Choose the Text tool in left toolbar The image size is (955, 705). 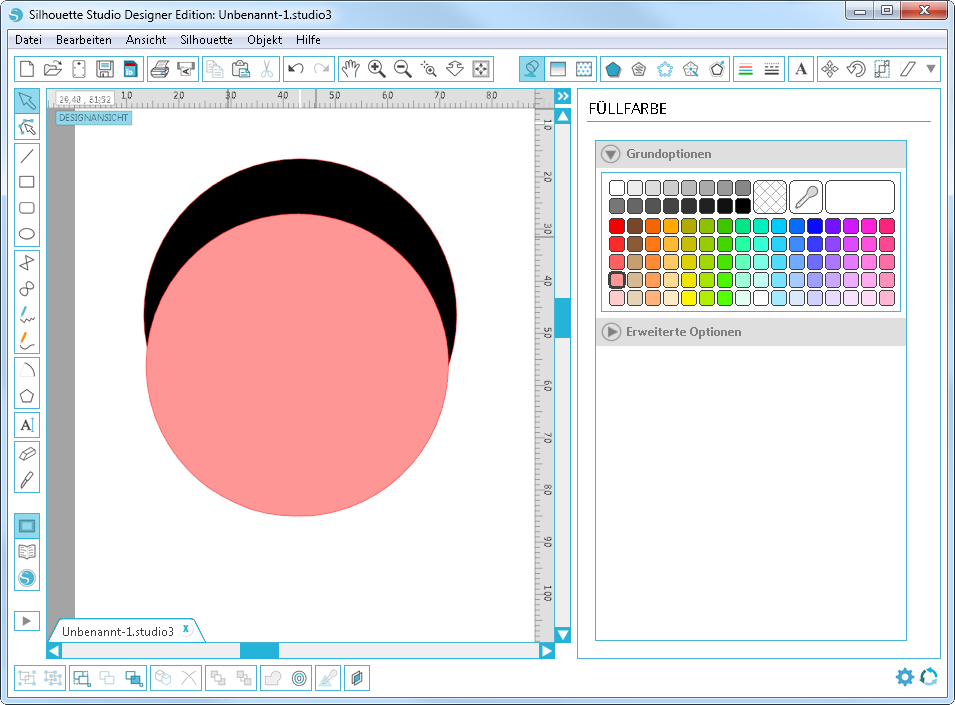(x=27, y=424)
